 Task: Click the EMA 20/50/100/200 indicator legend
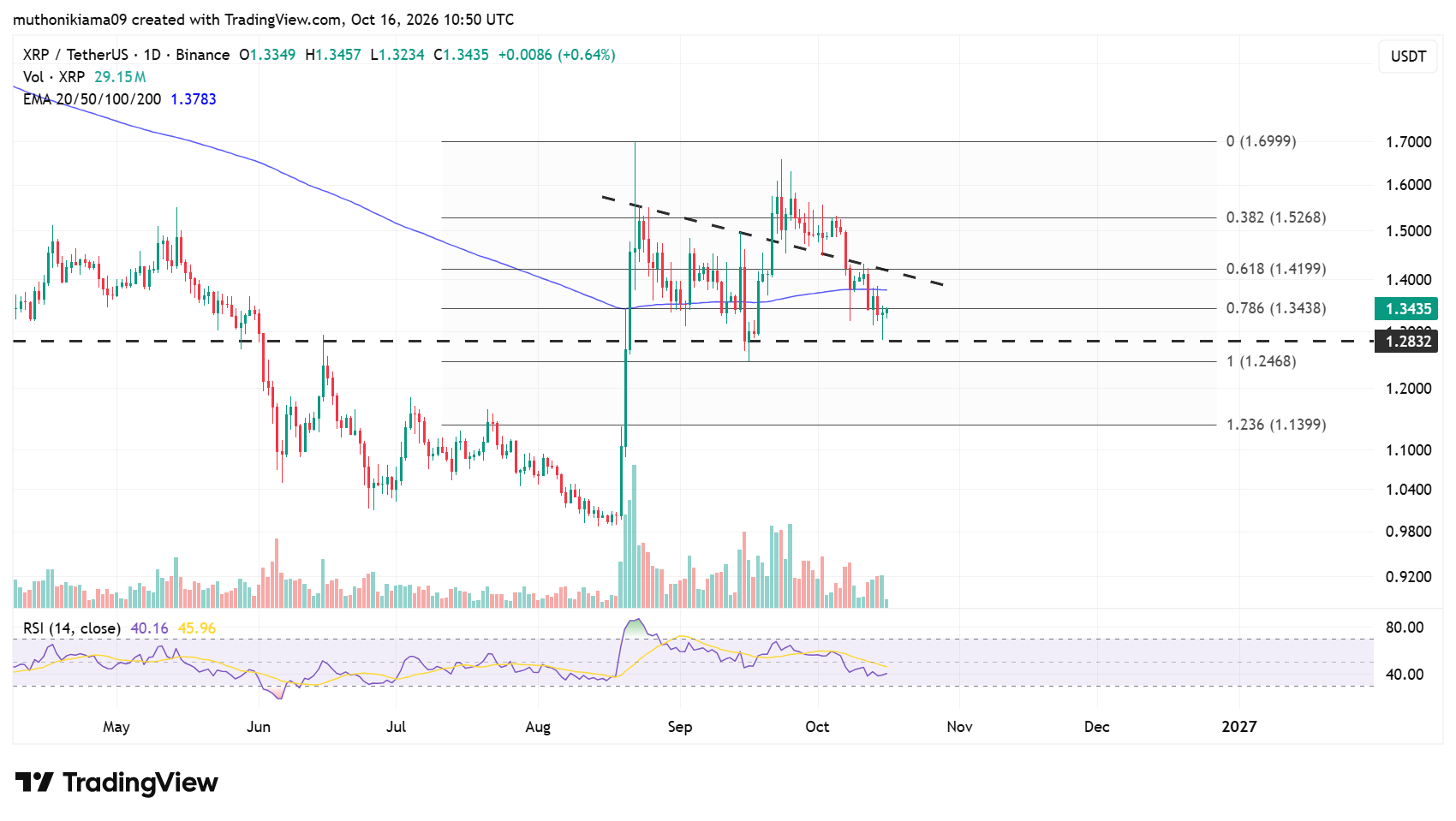coord(92,99)
